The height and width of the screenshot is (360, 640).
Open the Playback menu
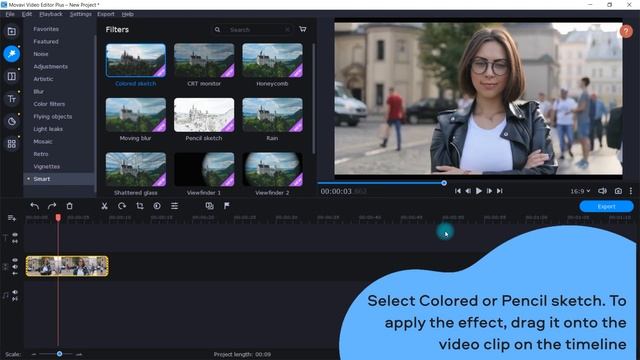pos(51,14)
